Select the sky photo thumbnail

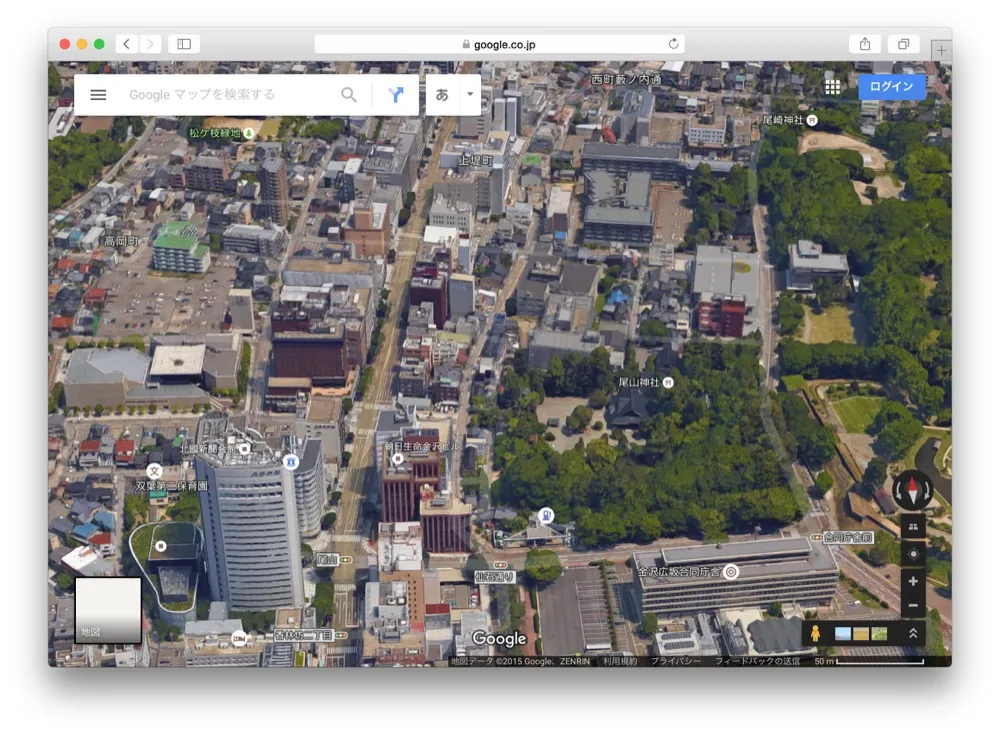(x=843, y=633)
